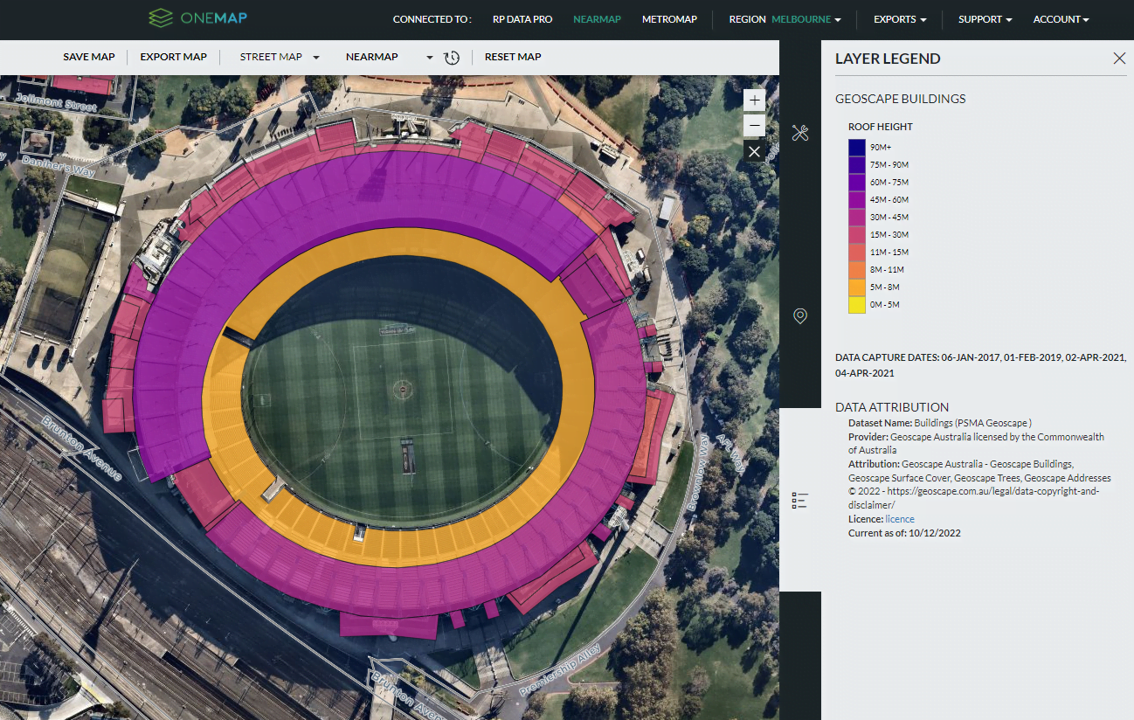Click the 90M+ roof height color swatch
This screenshot has height=720, width=1134.
857,147
